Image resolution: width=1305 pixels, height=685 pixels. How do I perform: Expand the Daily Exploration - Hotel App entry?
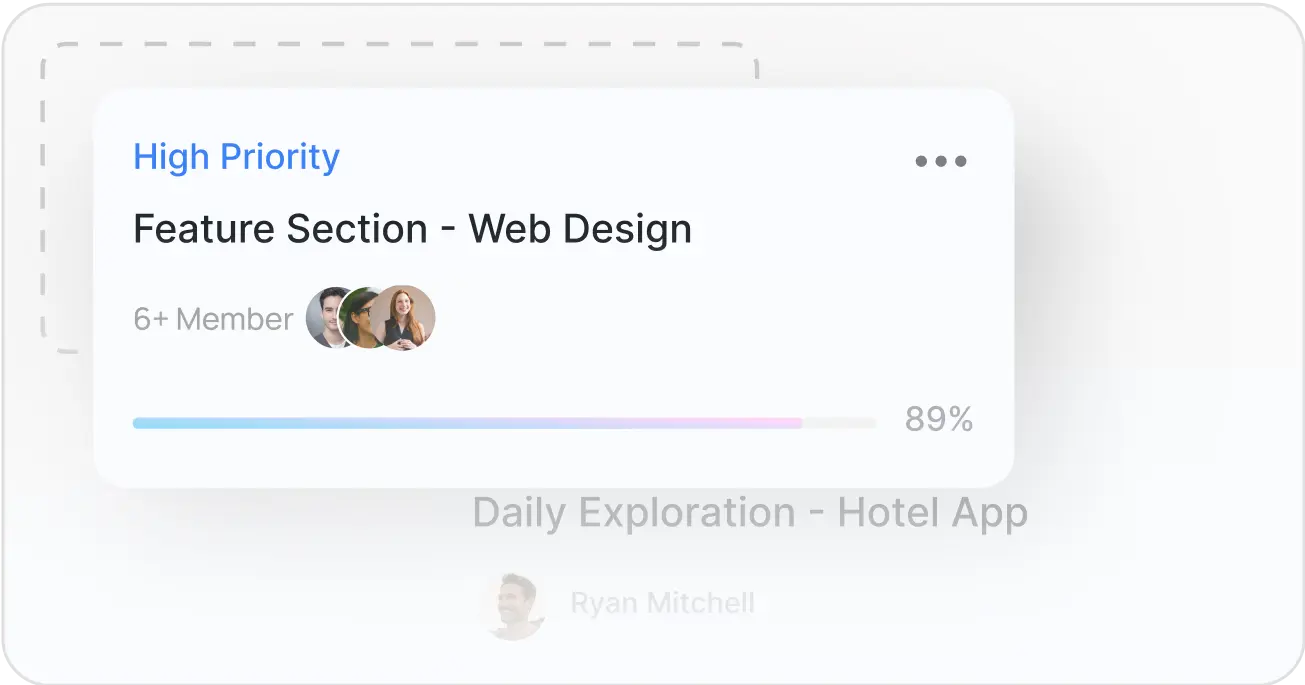tap(749, 513)
